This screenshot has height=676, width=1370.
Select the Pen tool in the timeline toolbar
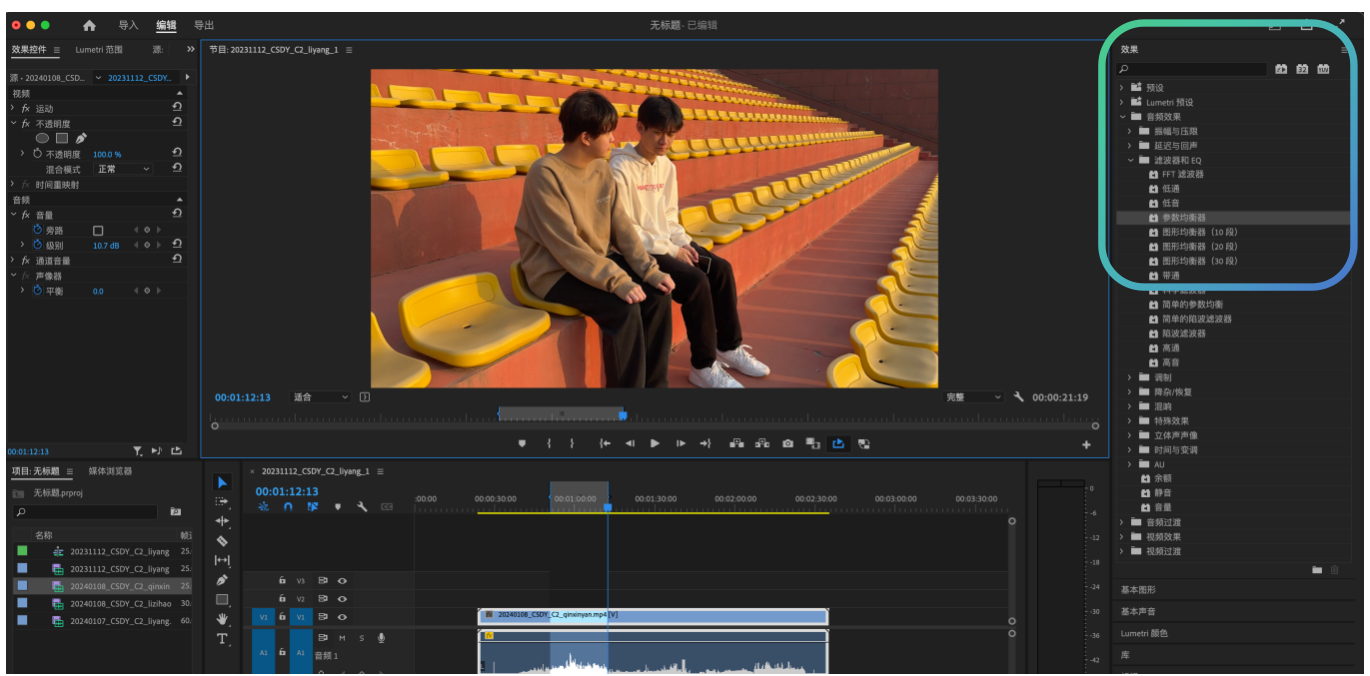(222, 580)
